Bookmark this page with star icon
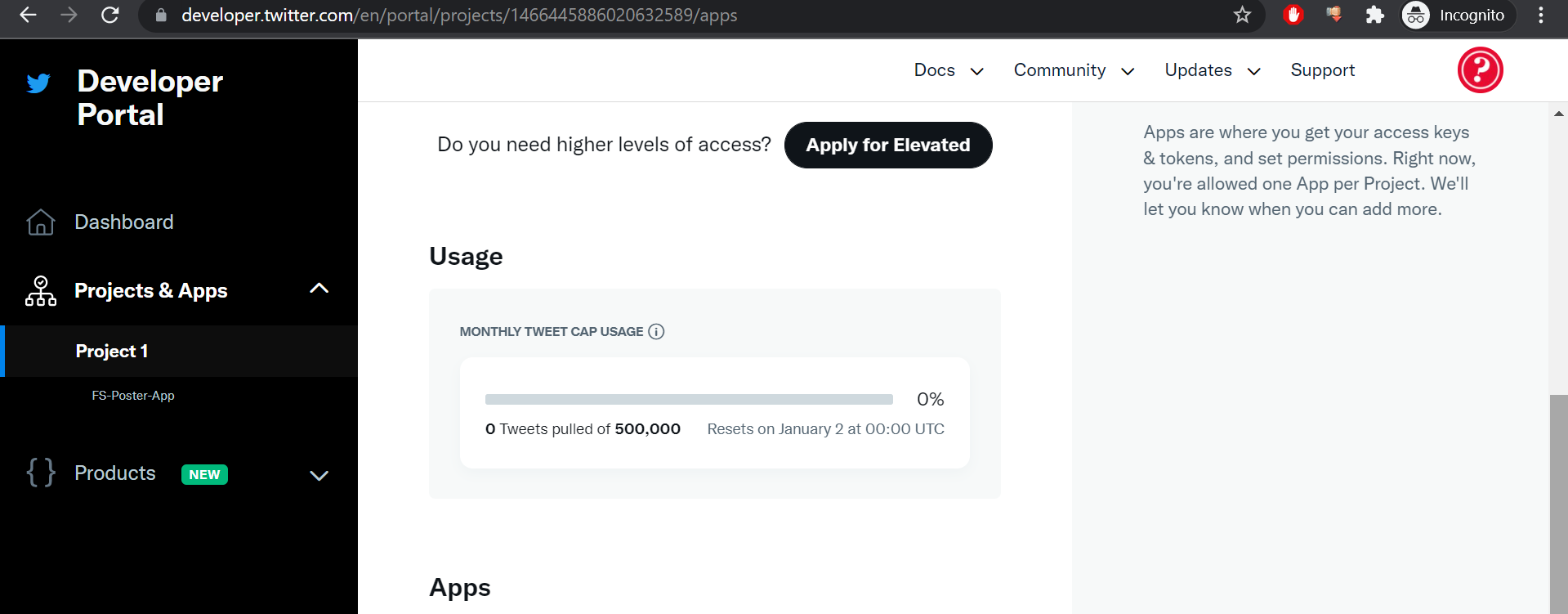 coord(1242,15)
